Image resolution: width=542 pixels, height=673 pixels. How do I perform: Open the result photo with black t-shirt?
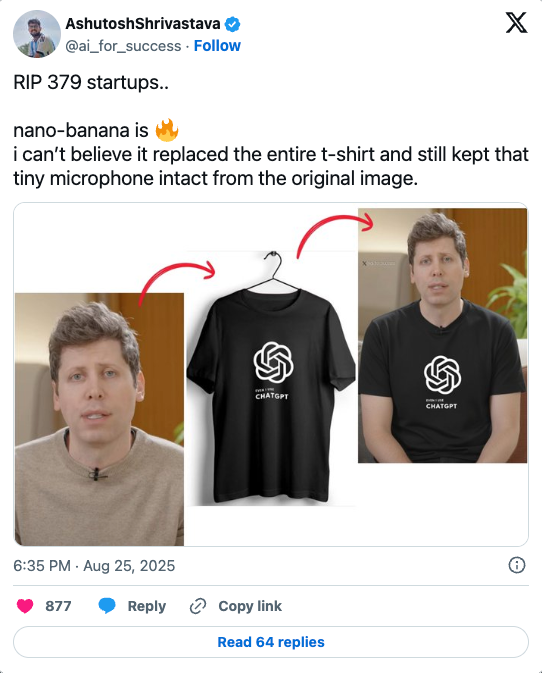[x=442, y=336]
